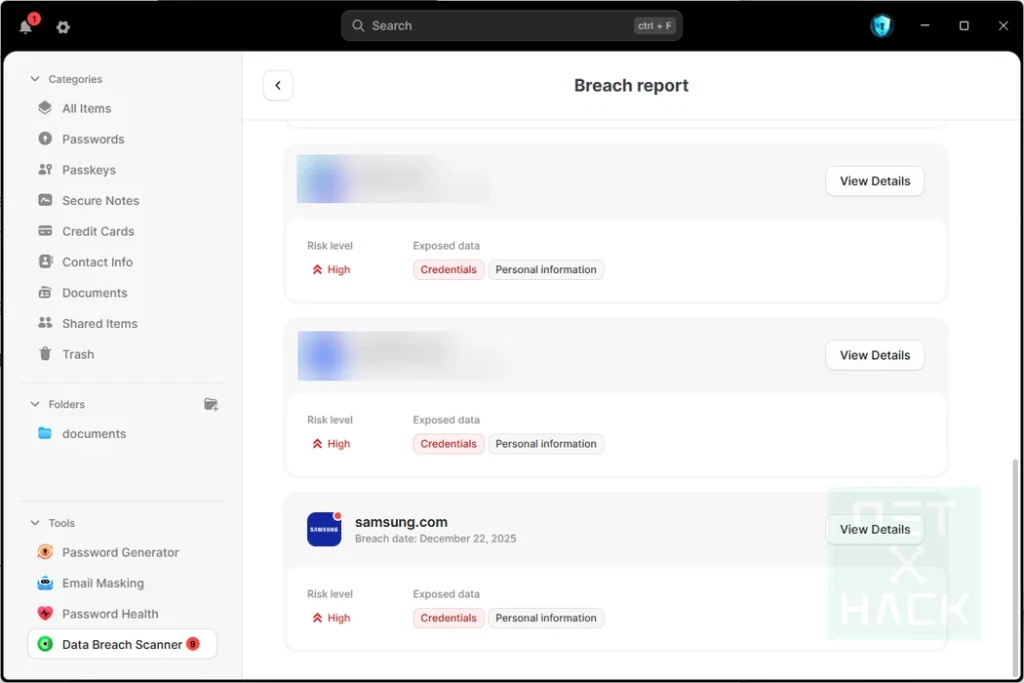
Task: Open the Secure Notes category
Action: (x=100, y=201)
